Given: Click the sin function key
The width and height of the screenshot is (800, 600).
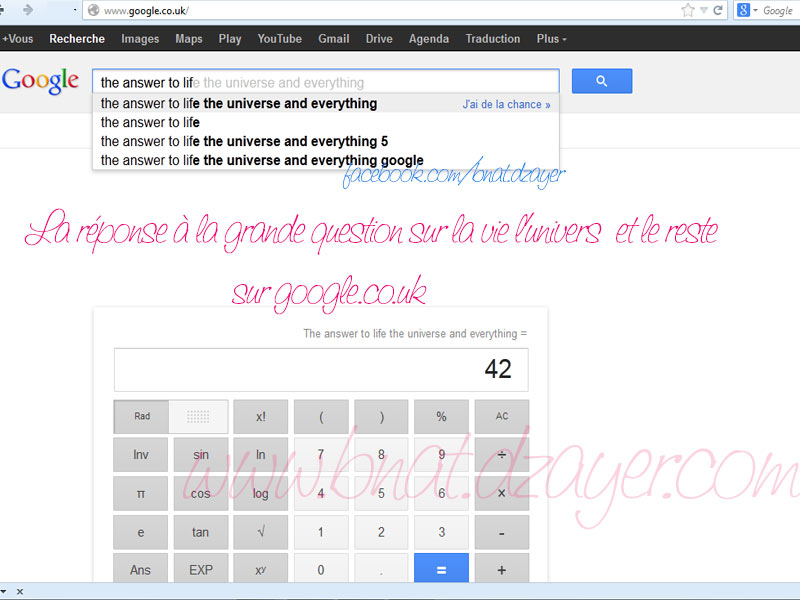Looking at the screenshot, I should pos(201,455).
